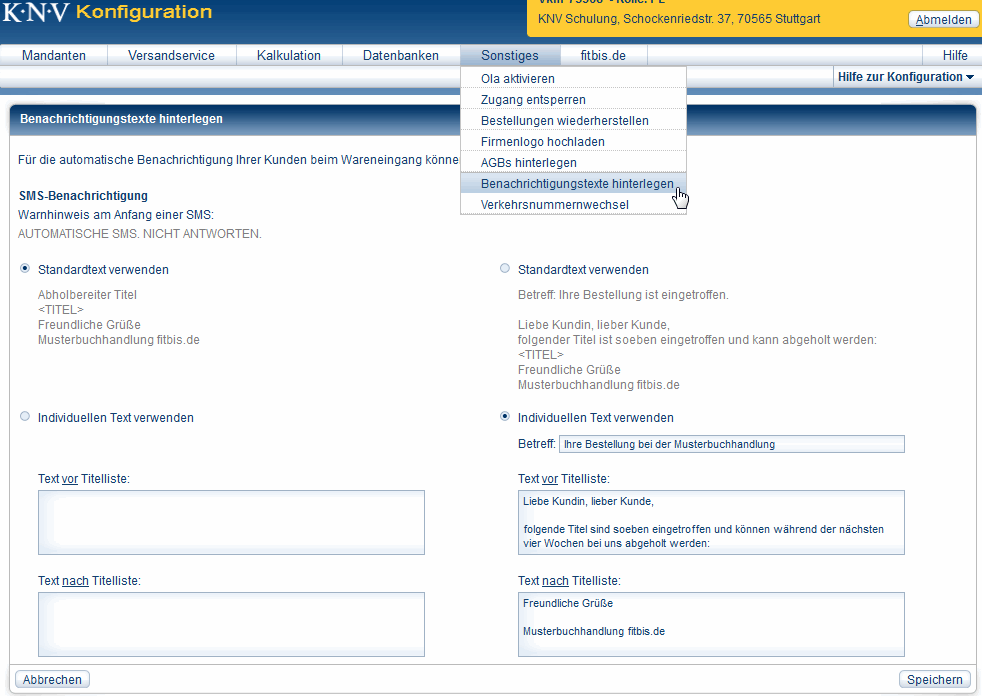Open the Versandservice menu

tap(171, 56)
